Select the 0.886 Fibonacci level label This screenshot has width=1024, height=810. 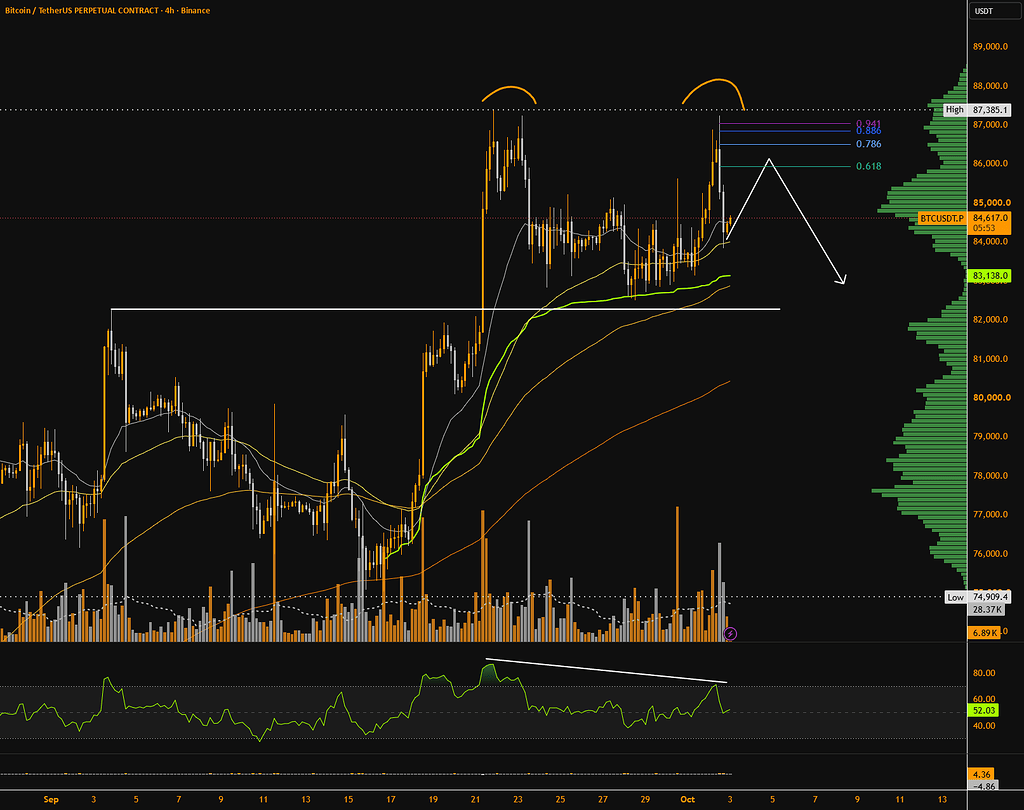click(x=869, y=131)
